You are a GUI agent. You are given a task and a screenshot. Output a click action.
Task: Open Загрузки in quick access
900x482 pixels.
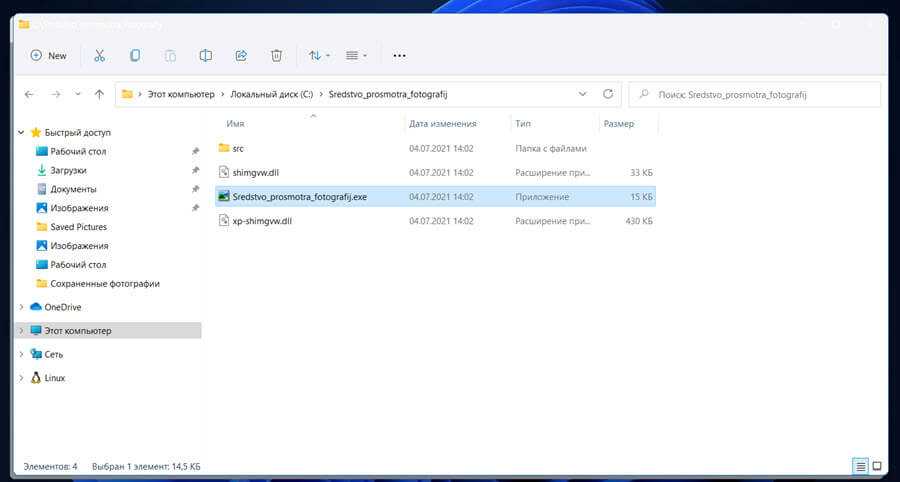click(68, 170)
